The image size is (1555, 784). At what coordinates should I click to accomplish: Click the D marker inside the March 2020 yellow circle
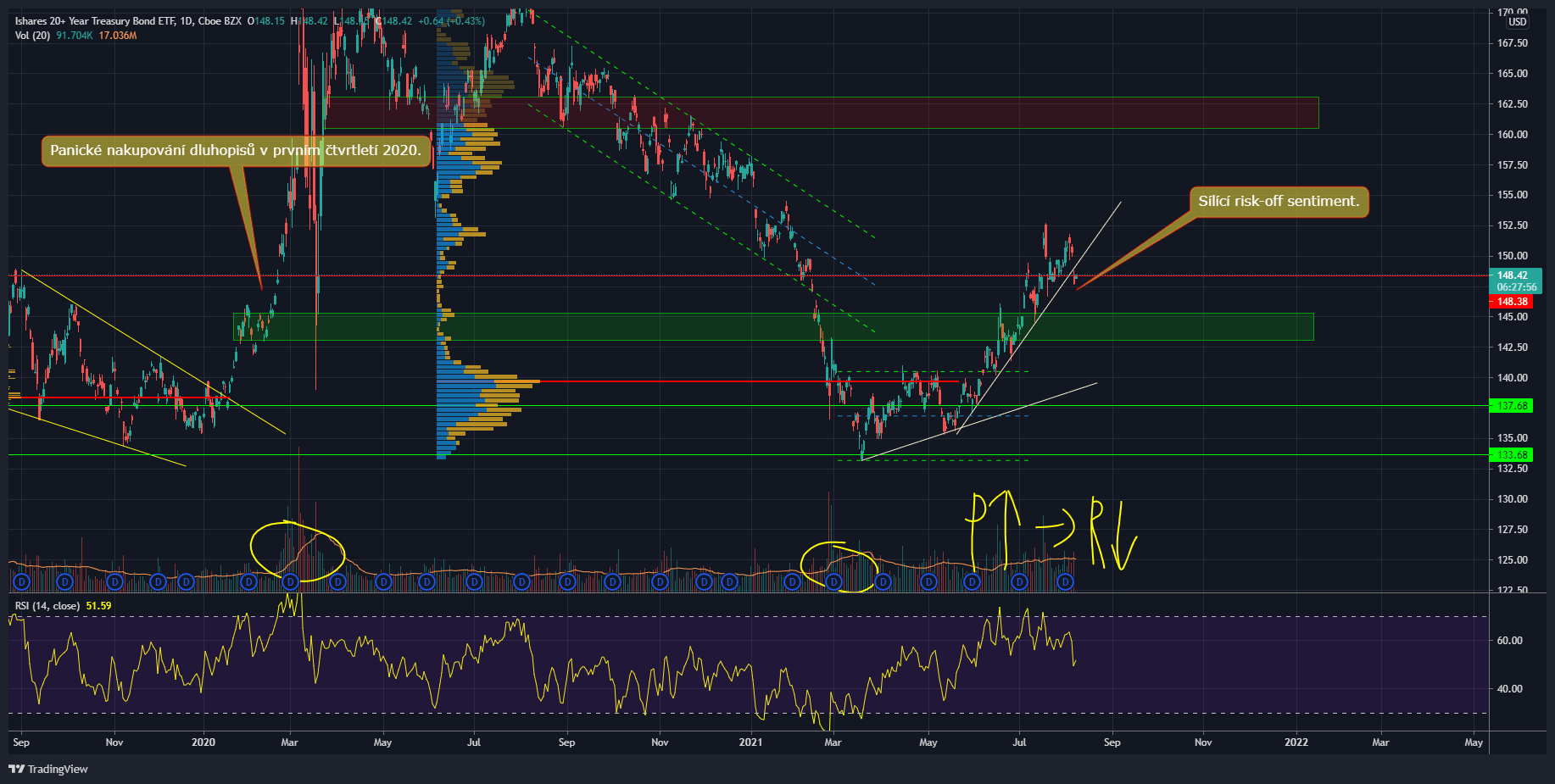(290, 581)
